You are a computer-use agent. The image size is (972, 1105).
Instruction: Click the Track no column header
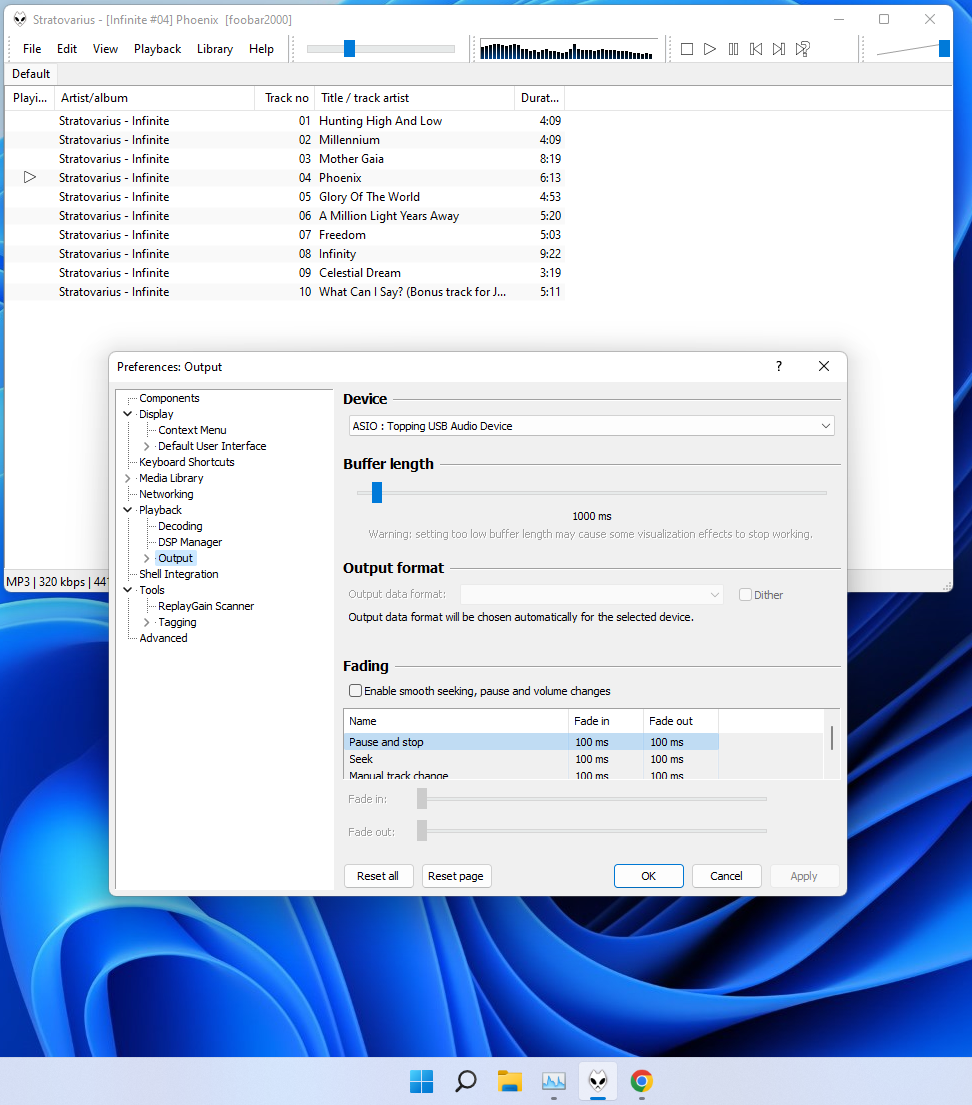284,98
